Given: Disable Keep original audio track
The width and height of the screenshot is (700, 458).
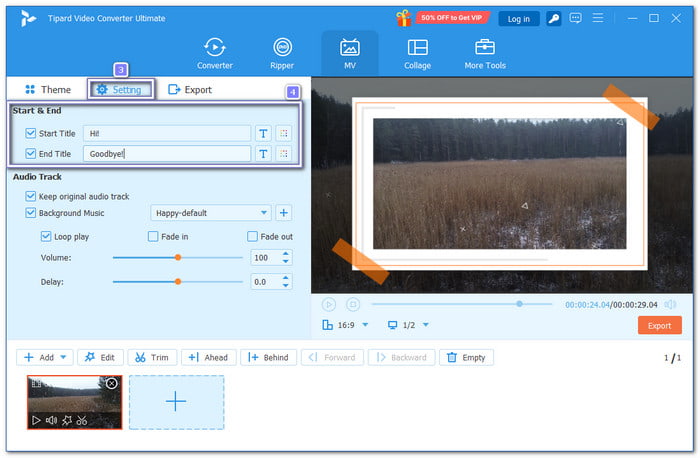Looking at the screenshot, I should tap(31, 197).
